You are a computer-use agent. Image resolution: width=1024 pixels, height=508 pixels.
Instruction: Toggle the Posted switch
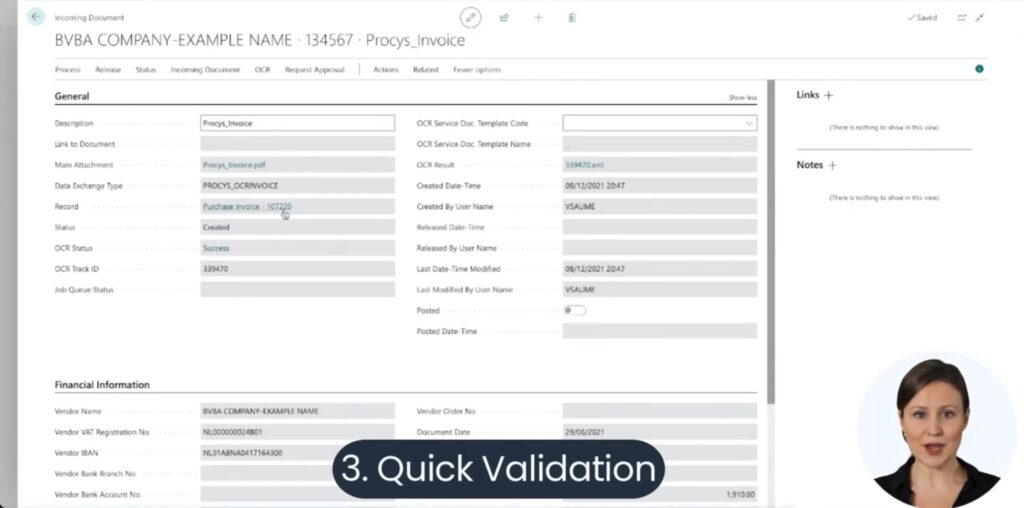coord(575,310)
